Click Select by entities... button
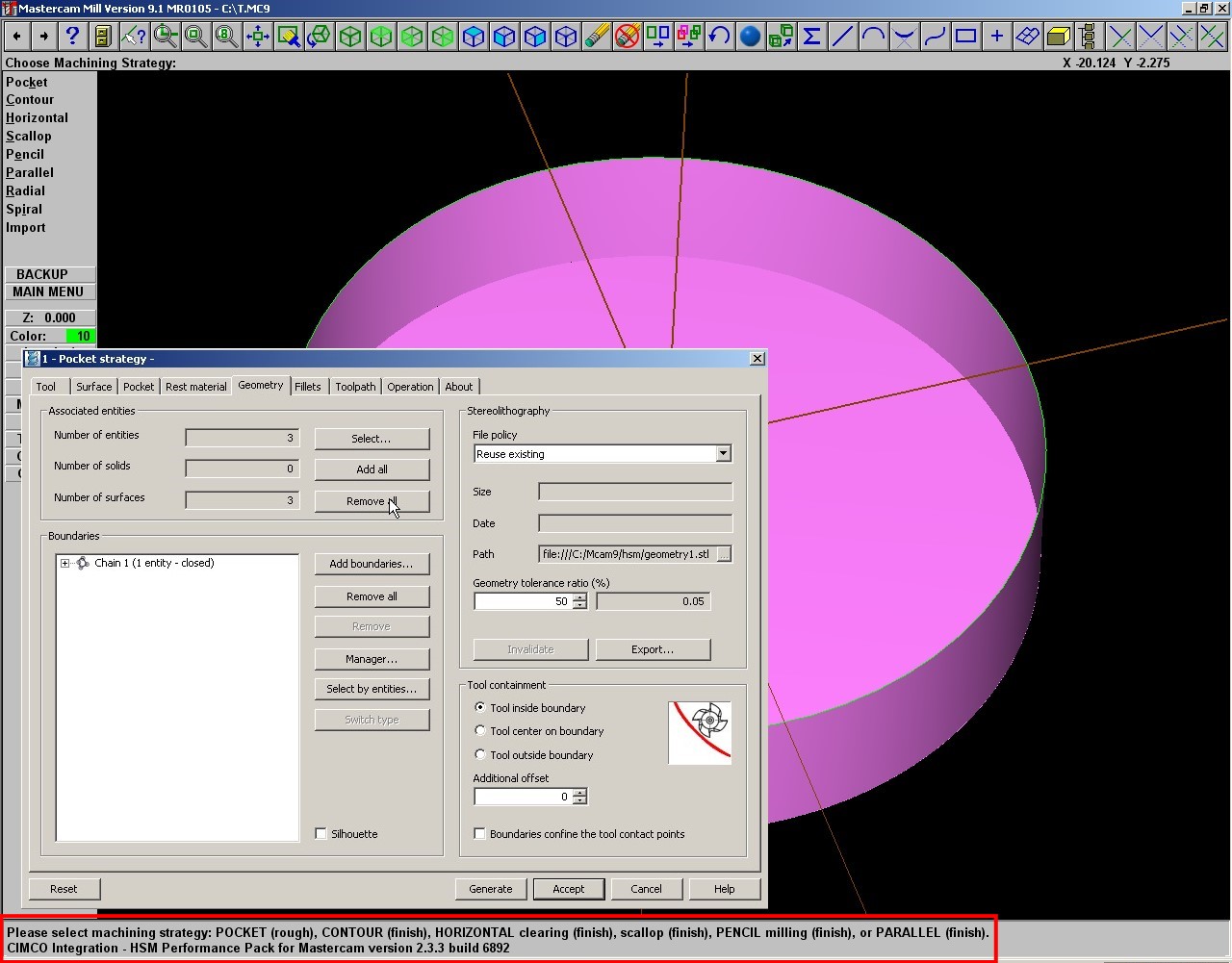This screenshot has width=1232, height=963. [x=372, y=689]
